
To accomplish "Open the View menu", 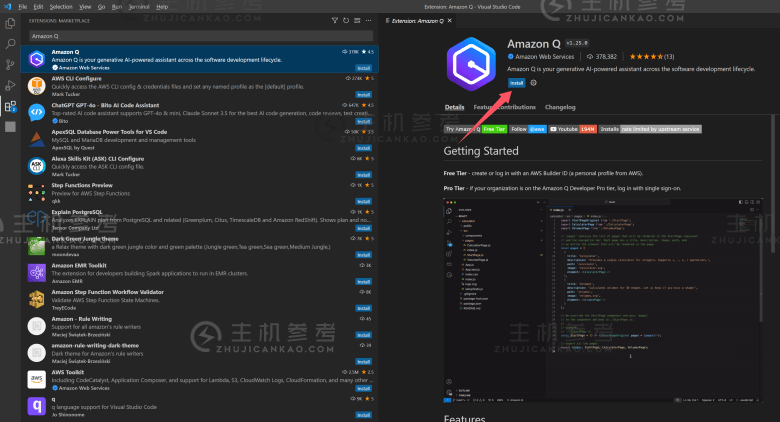I will point(85,6).
